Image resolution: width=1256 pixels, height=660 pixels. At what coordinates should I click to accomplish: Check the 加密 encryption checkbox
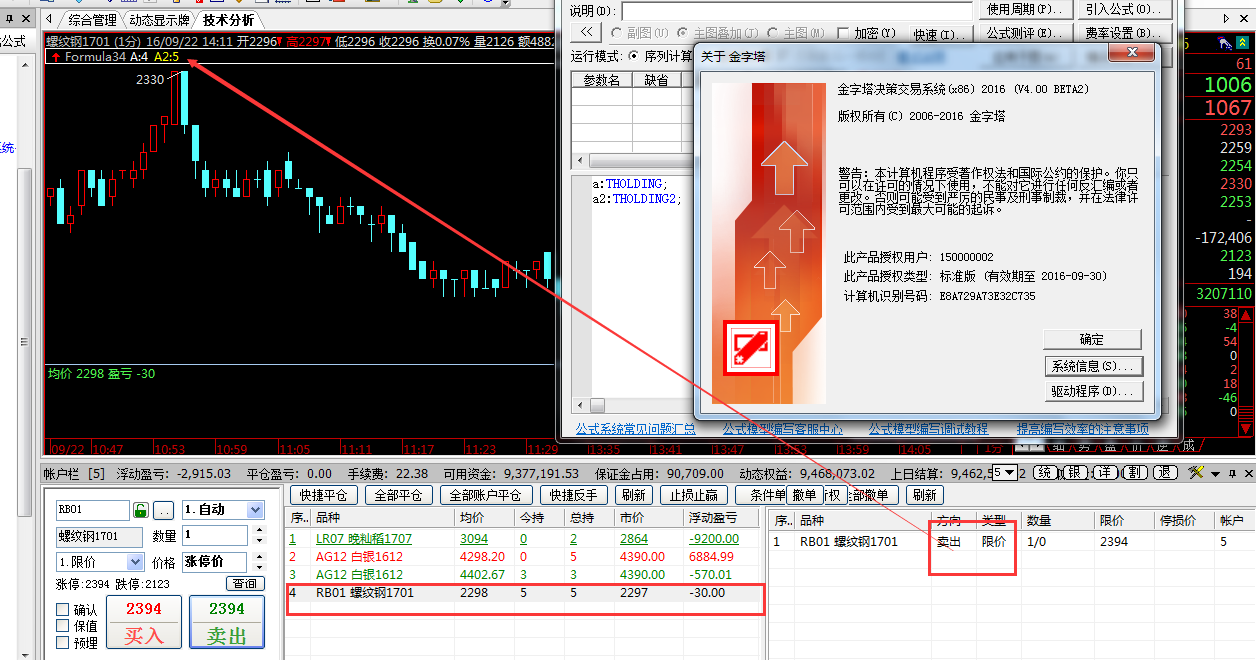tap(843, 34)
